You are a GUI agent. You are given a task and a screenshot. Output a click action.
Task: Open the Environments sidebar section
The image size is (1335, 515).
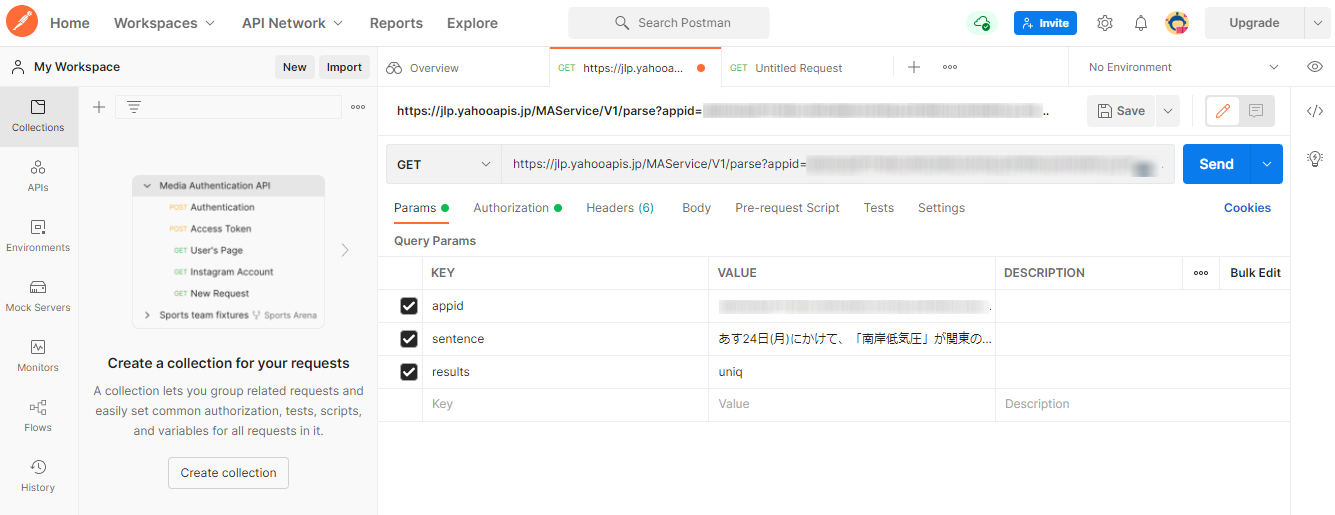click(38, 236)
